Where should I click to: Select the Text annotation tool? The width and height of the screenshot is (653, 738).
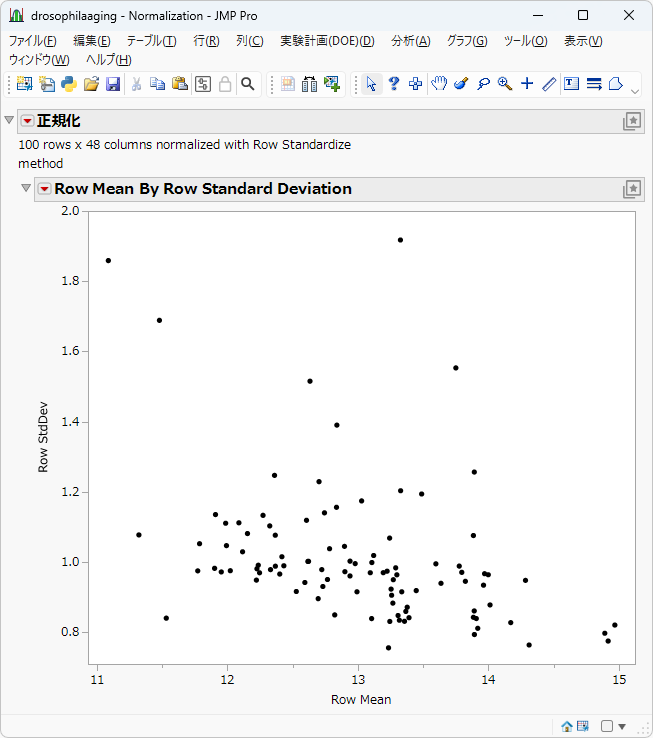click(572, 84)
